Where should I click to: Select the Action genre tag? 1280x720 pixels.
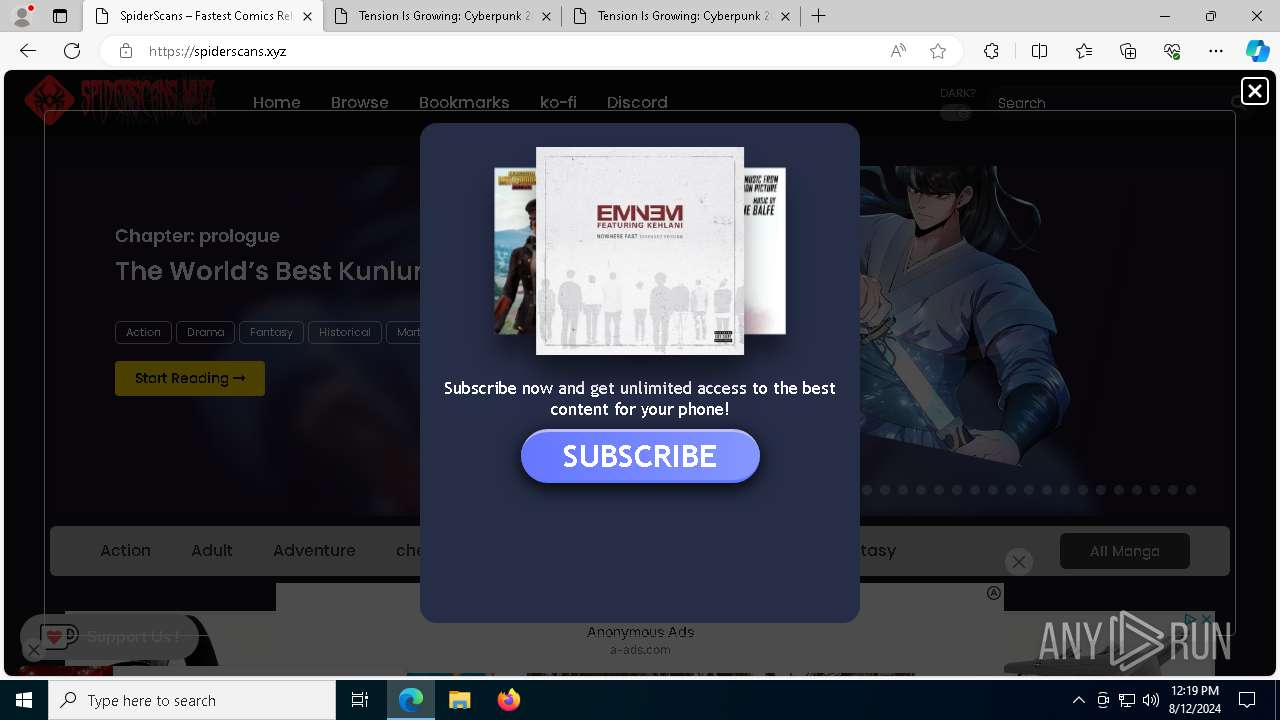click(x=143, y=332)
